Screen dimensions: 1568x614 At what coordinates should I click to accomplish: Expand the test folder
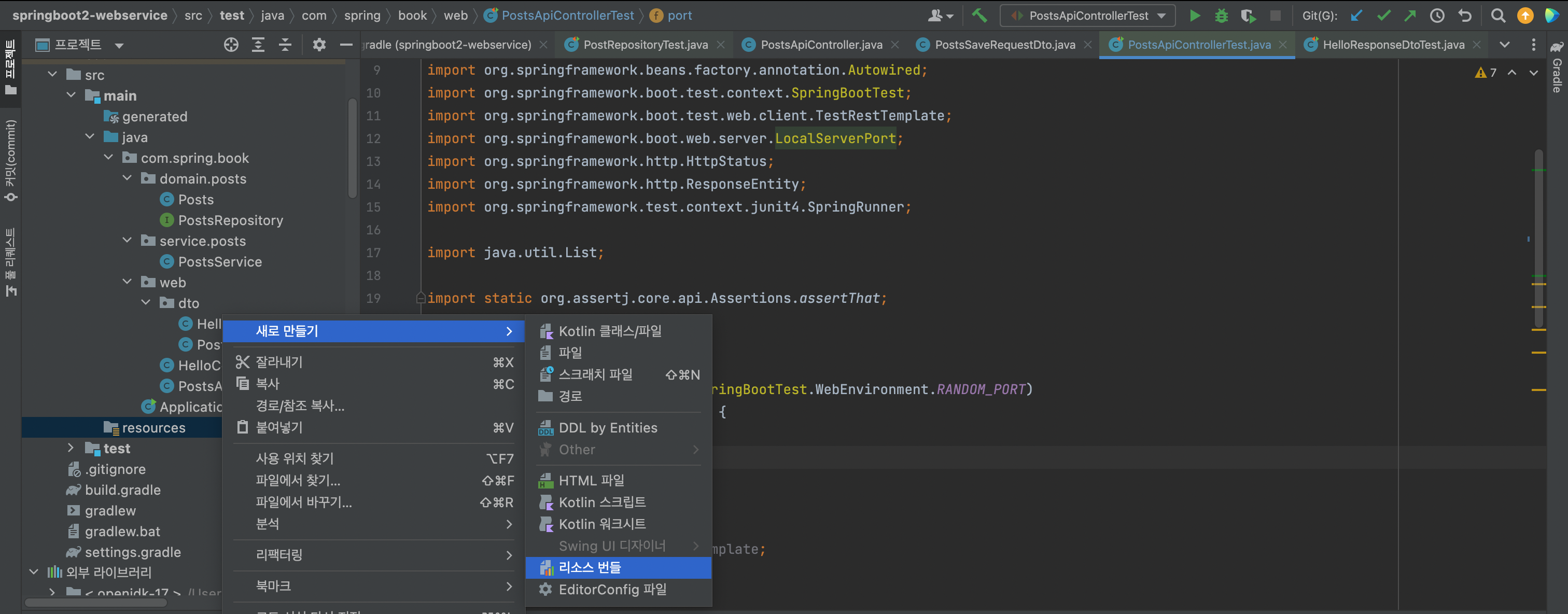[x=71, y=448]
